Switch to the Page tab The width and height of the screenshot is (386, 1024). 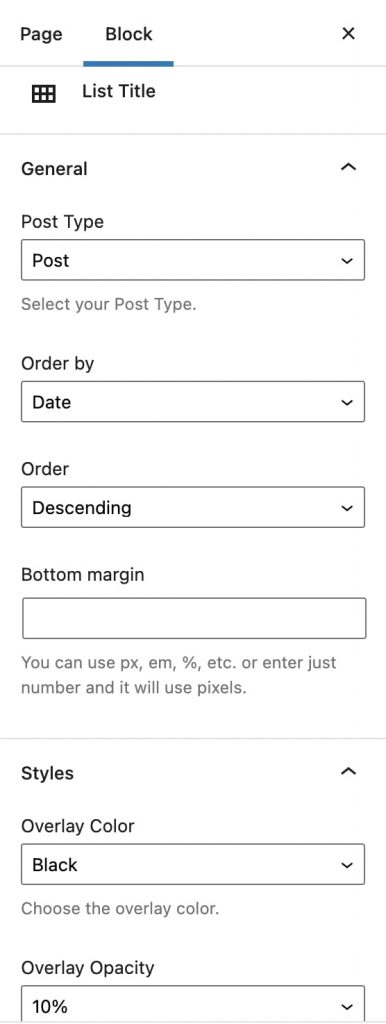coord(41,34)
